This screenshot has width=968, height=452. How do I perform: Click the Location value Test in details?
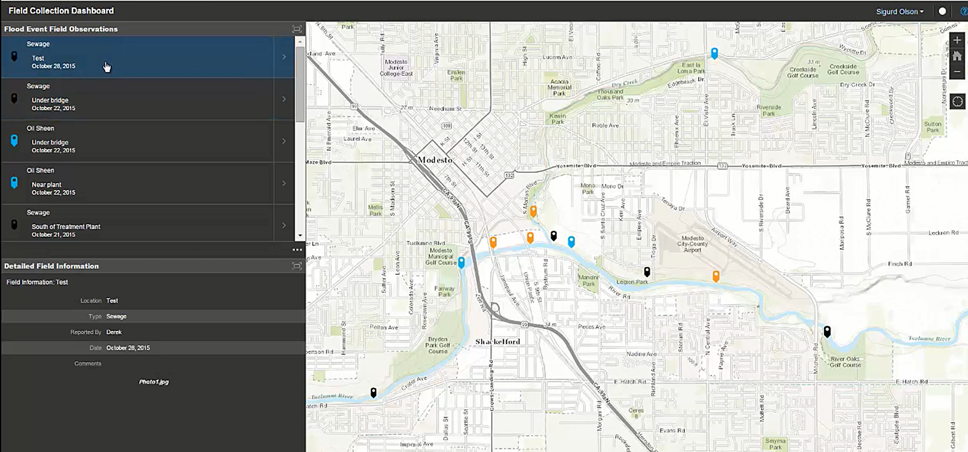point(112,301)
